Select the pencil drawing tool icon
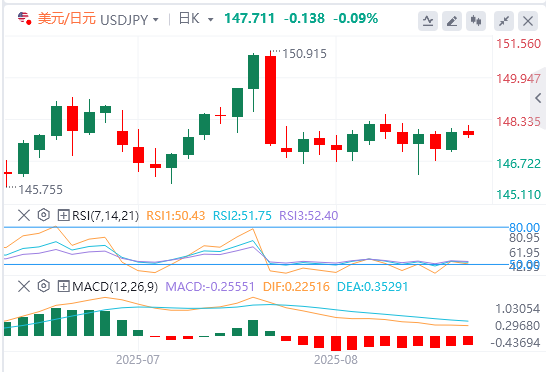 [452, 21]
